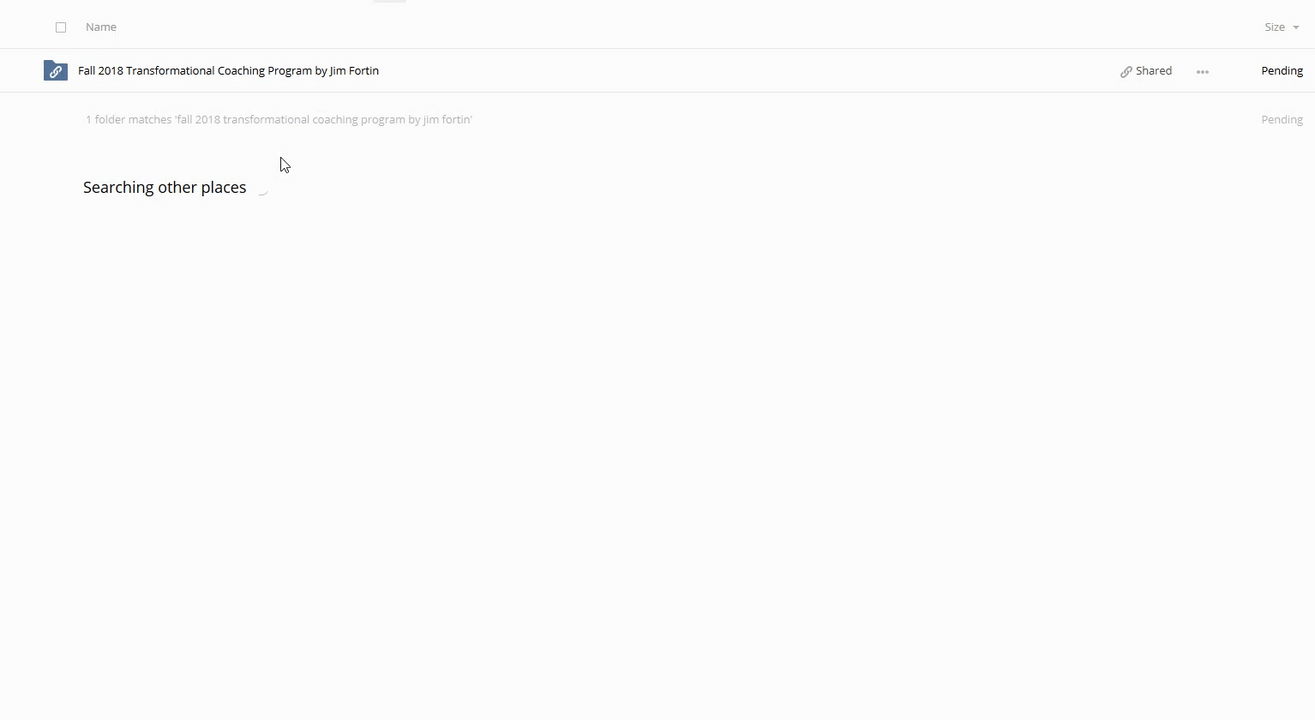Click the '1 folder matches' words in summary
Screen dimensions: 1315x720
pyautogui.click(x=128, y=120)
